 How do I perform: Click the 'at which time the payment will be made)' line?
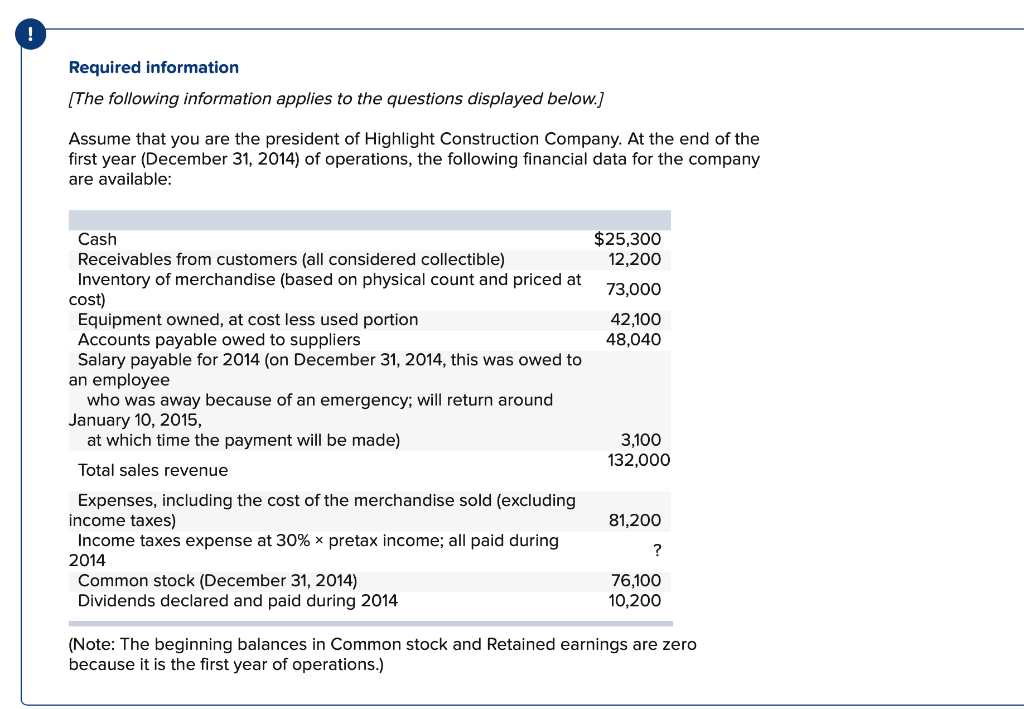tap(244, 440)
